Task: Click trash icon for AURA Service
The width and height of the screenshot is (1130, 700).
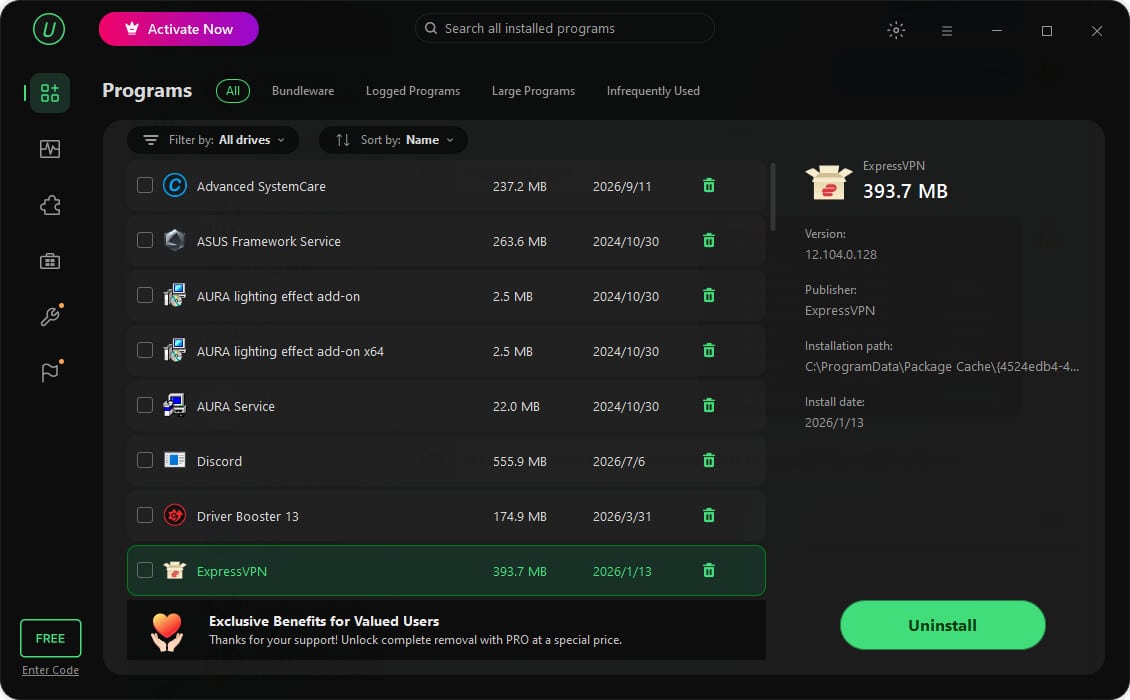Action: tap(709, 406)
